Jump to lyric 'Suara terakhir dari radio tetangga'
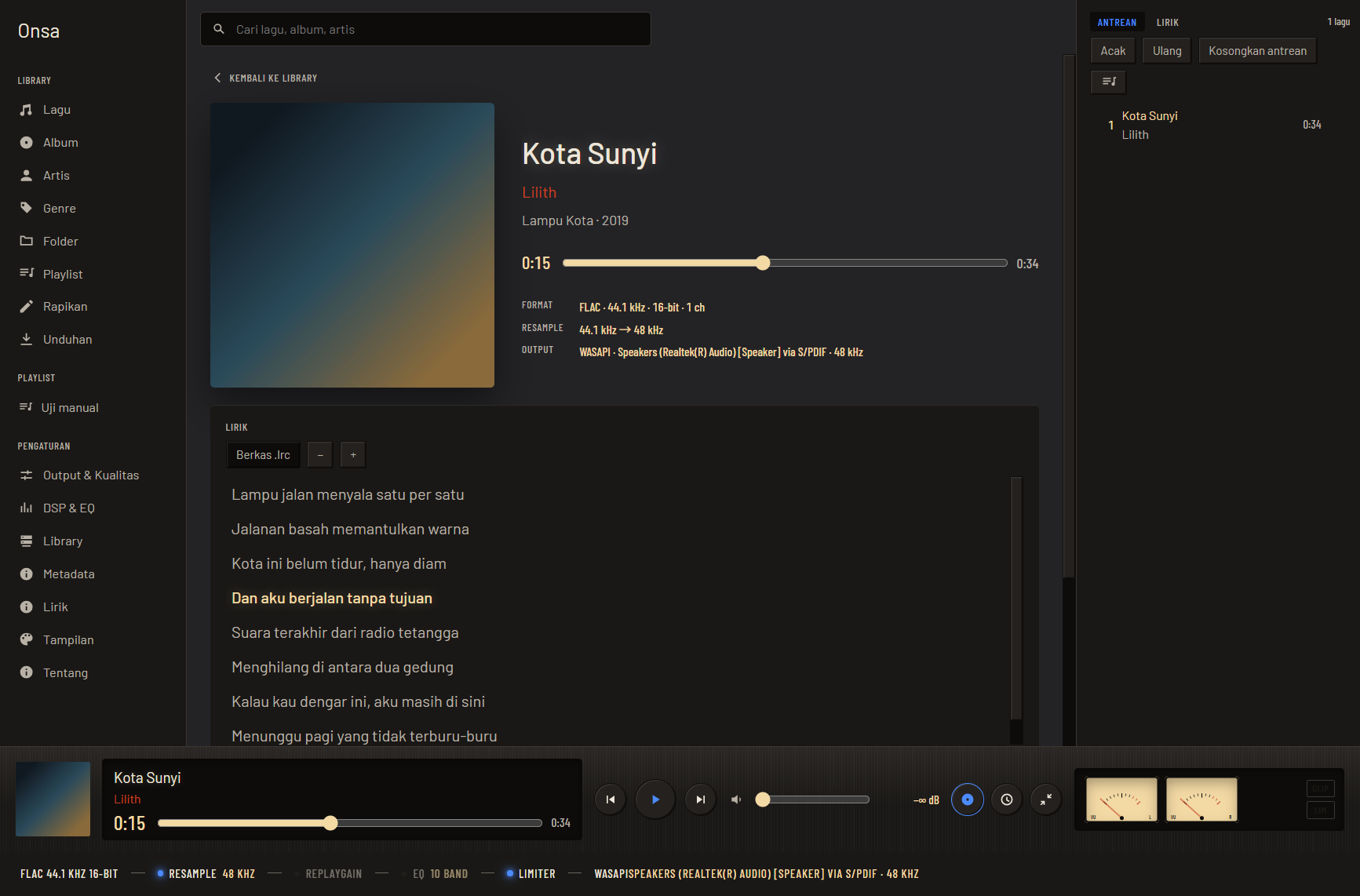1360x896 pixels. pos(345,633)
